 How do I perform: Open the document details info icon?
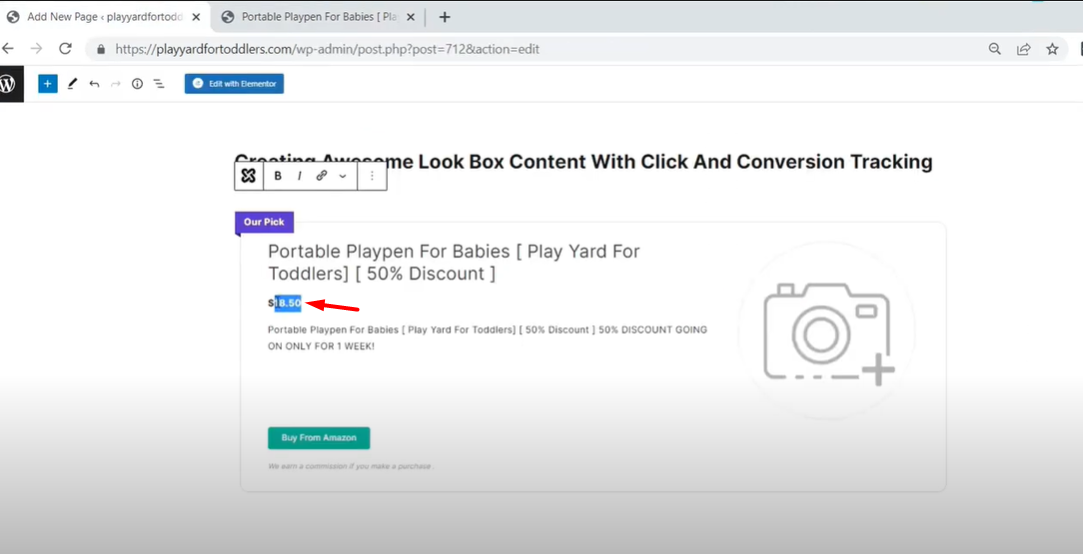click(137, 84)
